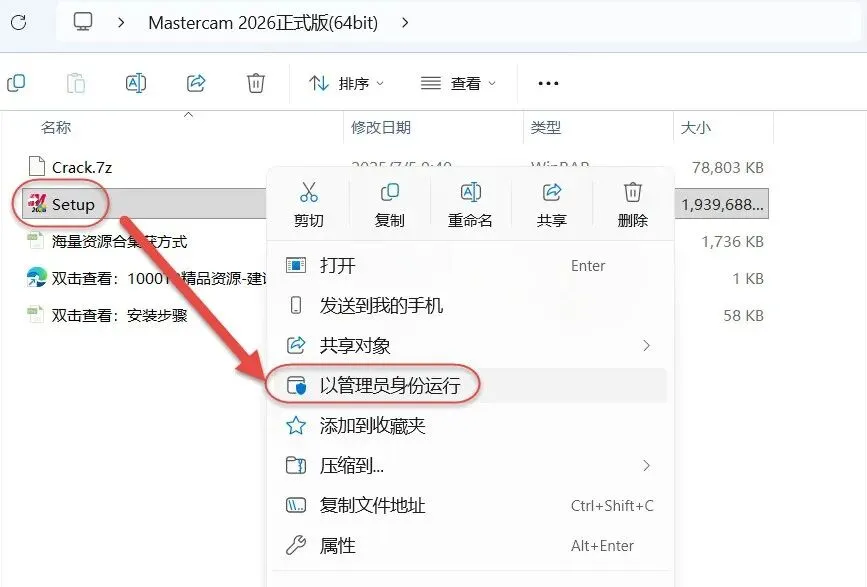
Task: Choose 以管理员身份运行 from the context menu
Action: (x=470, y=385)
